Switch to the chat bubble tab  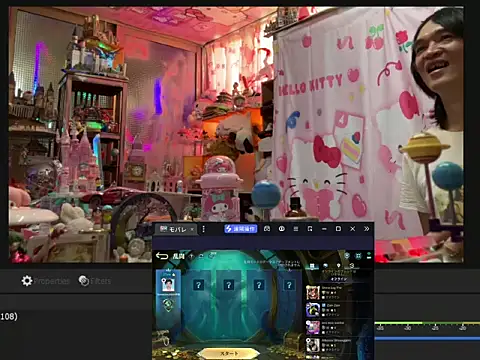[326, 266]
